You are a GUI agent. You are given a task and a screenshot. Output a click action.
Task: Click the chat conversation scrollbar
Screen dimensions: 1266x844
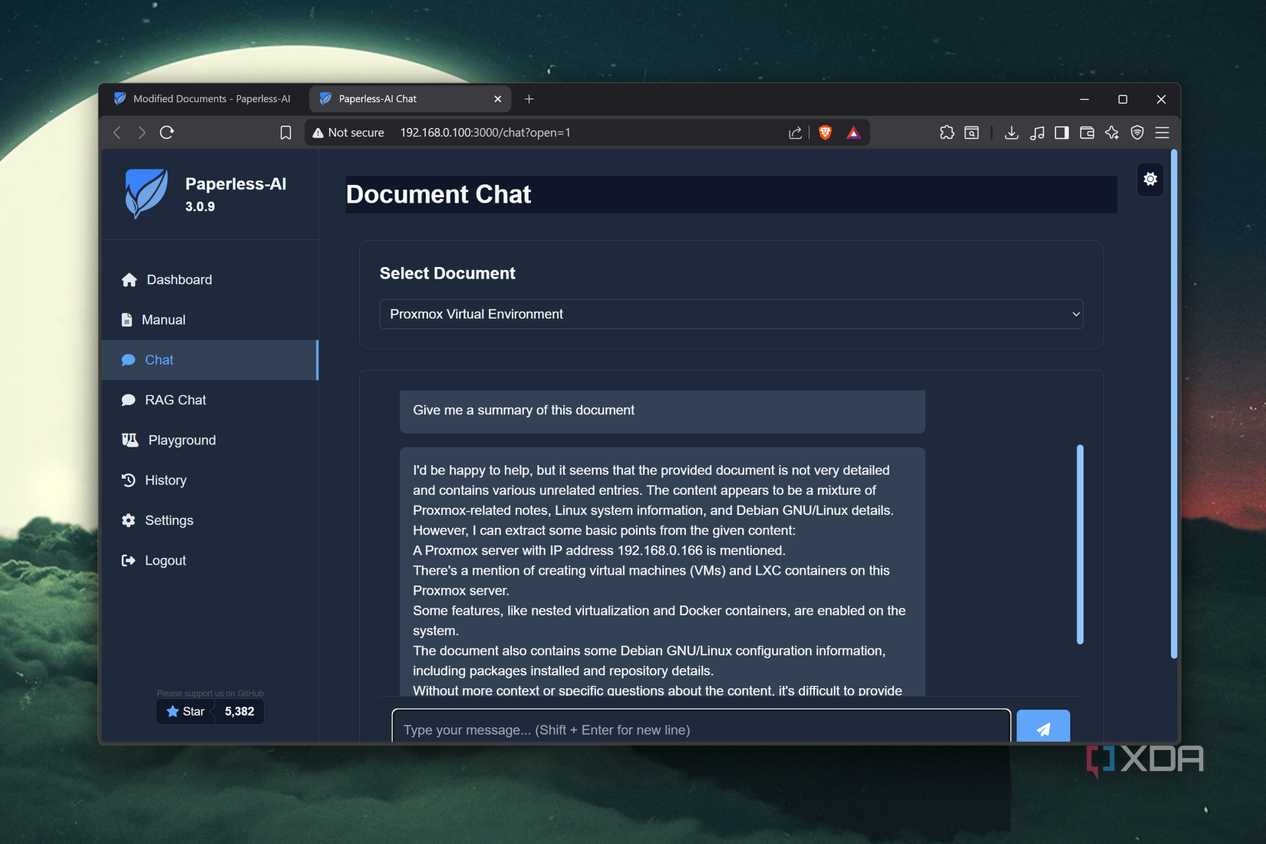click(1080, 545)
